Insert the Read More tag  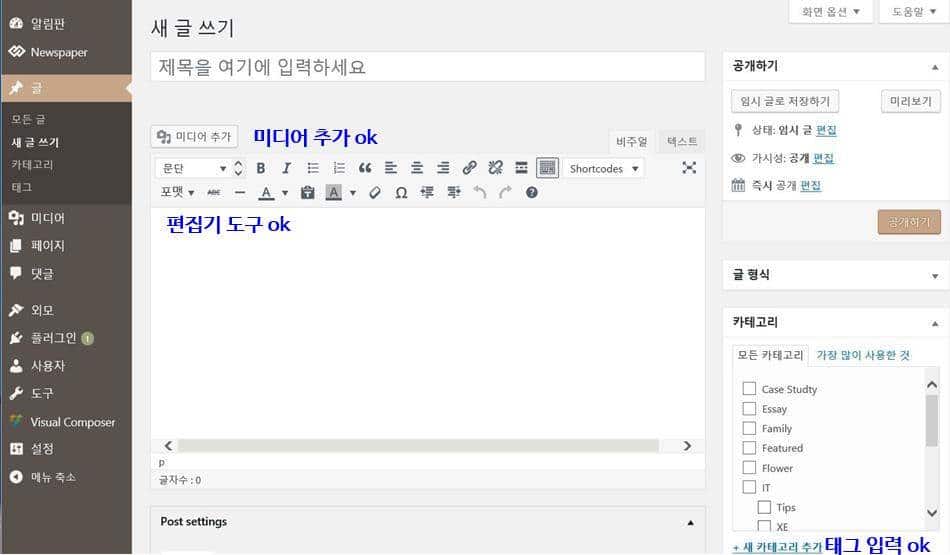click(x=521, y=168)
